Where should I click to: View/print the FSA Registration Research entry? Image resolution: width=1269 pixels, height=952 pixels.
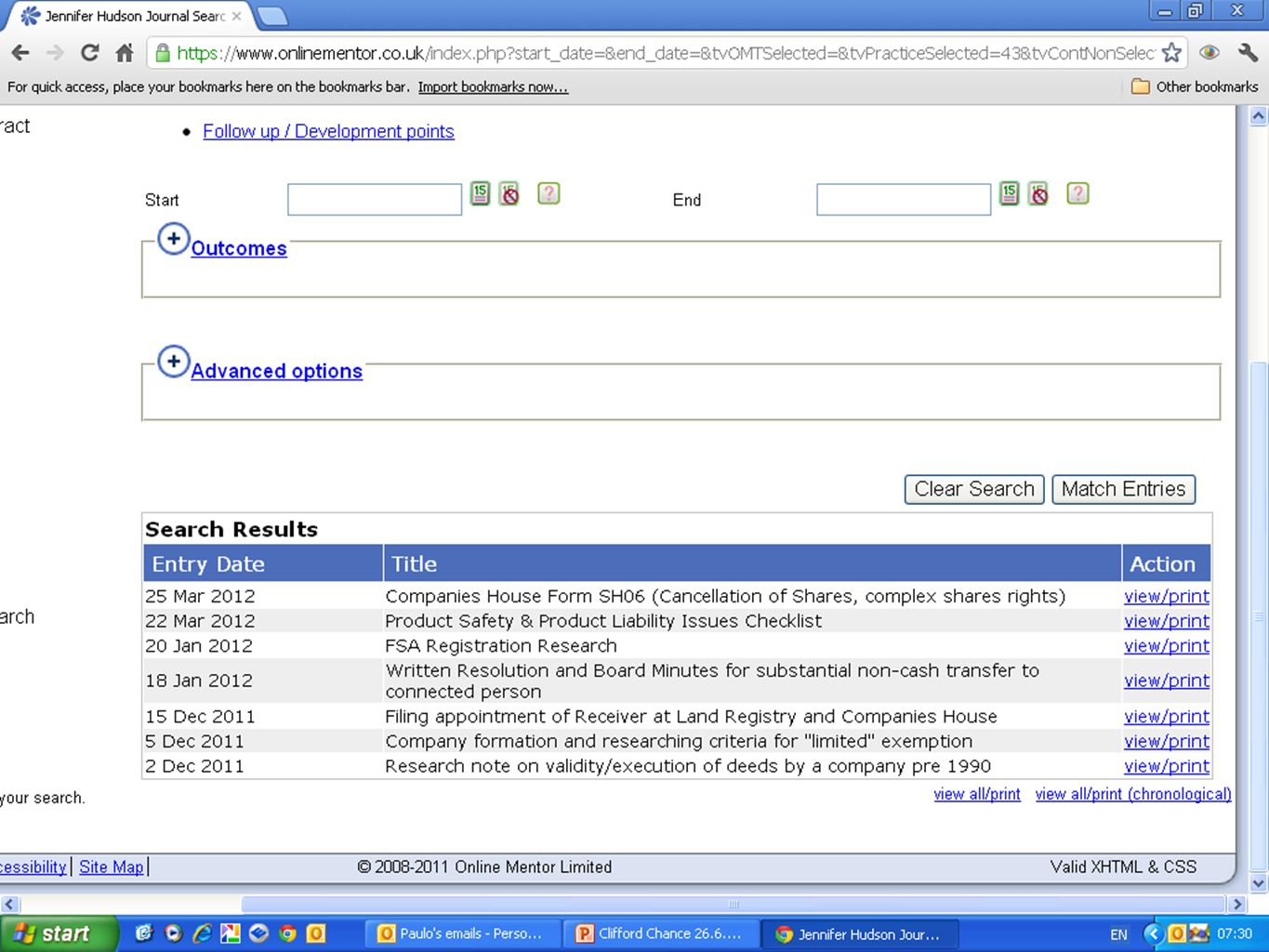[1167, 646]
